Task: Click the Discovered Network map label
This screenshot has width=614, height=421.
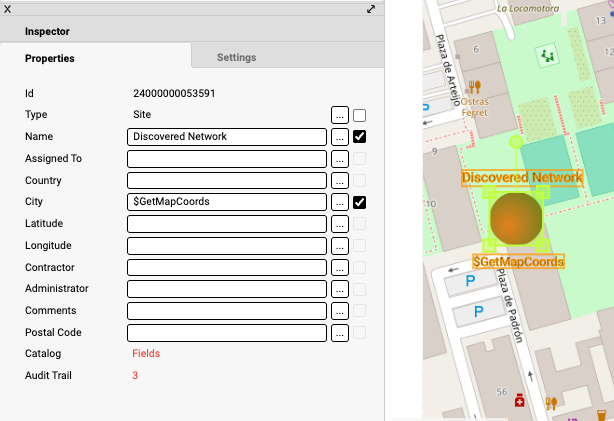Action: click(521, 178)
